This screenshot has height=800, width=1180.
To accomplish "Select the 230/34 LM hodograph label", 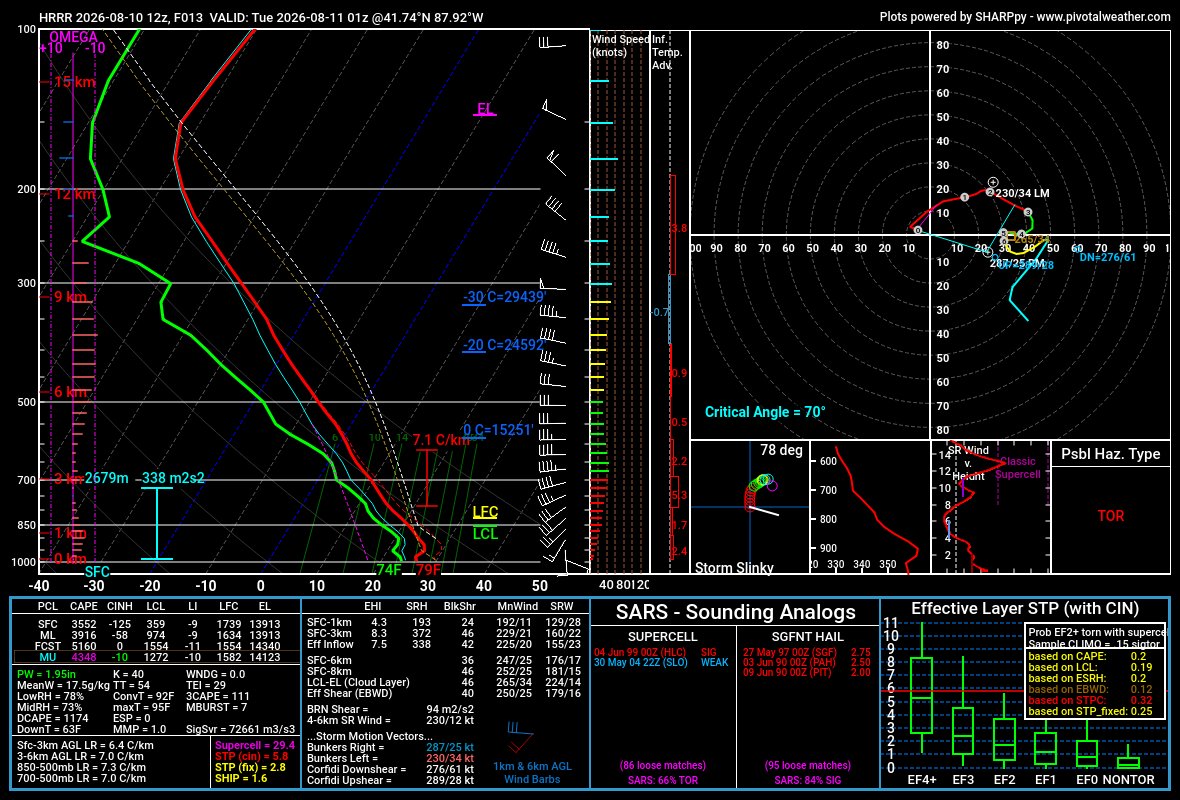I will (1022, 193).
